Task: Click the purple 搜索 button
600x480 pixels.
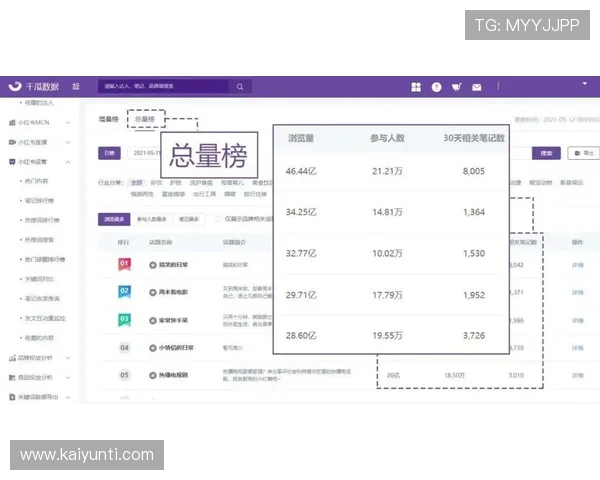Action: [x=546, y=153]
